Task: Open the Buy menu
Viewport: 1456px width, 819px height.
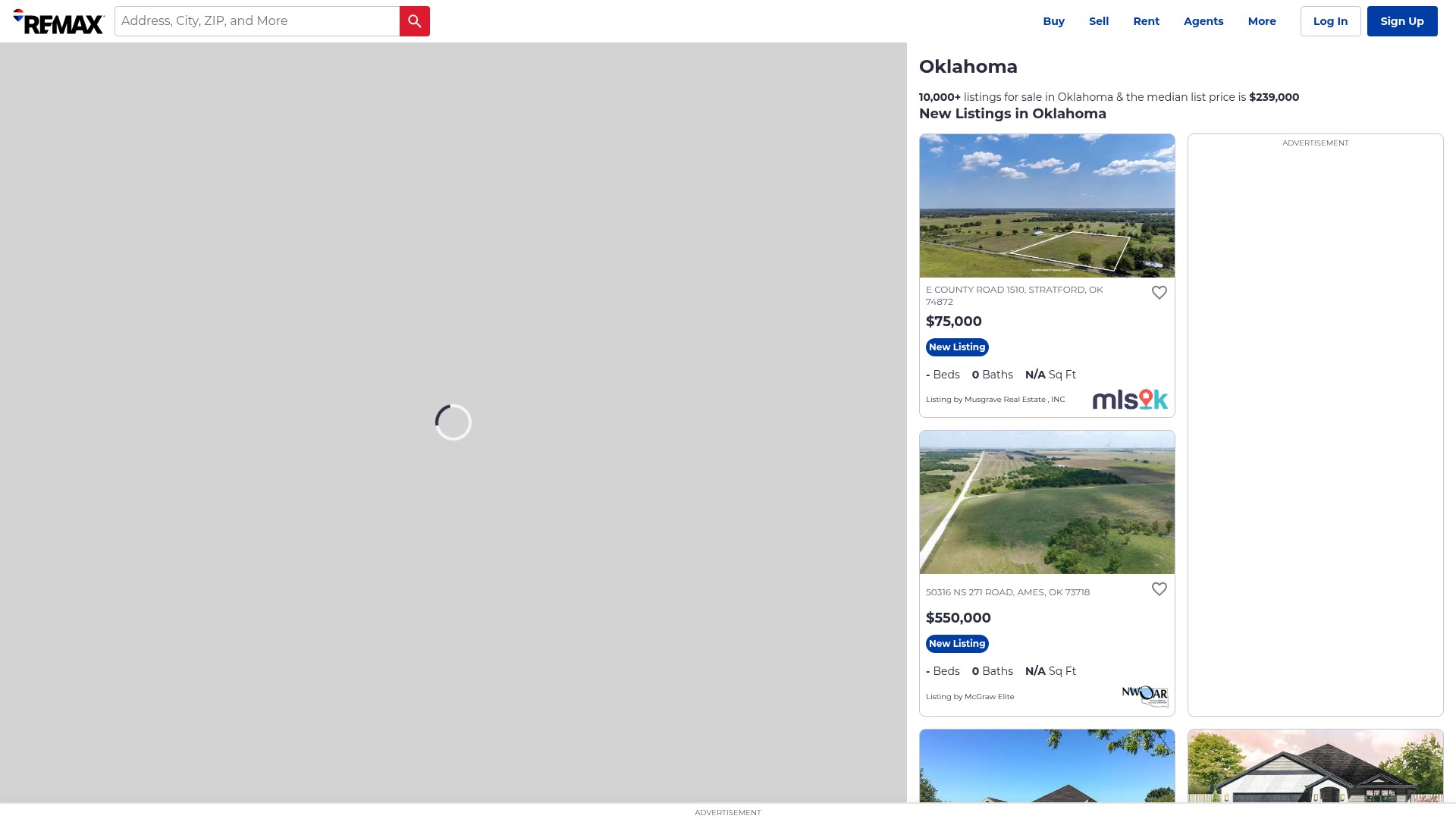Action: pos(1053,21)
